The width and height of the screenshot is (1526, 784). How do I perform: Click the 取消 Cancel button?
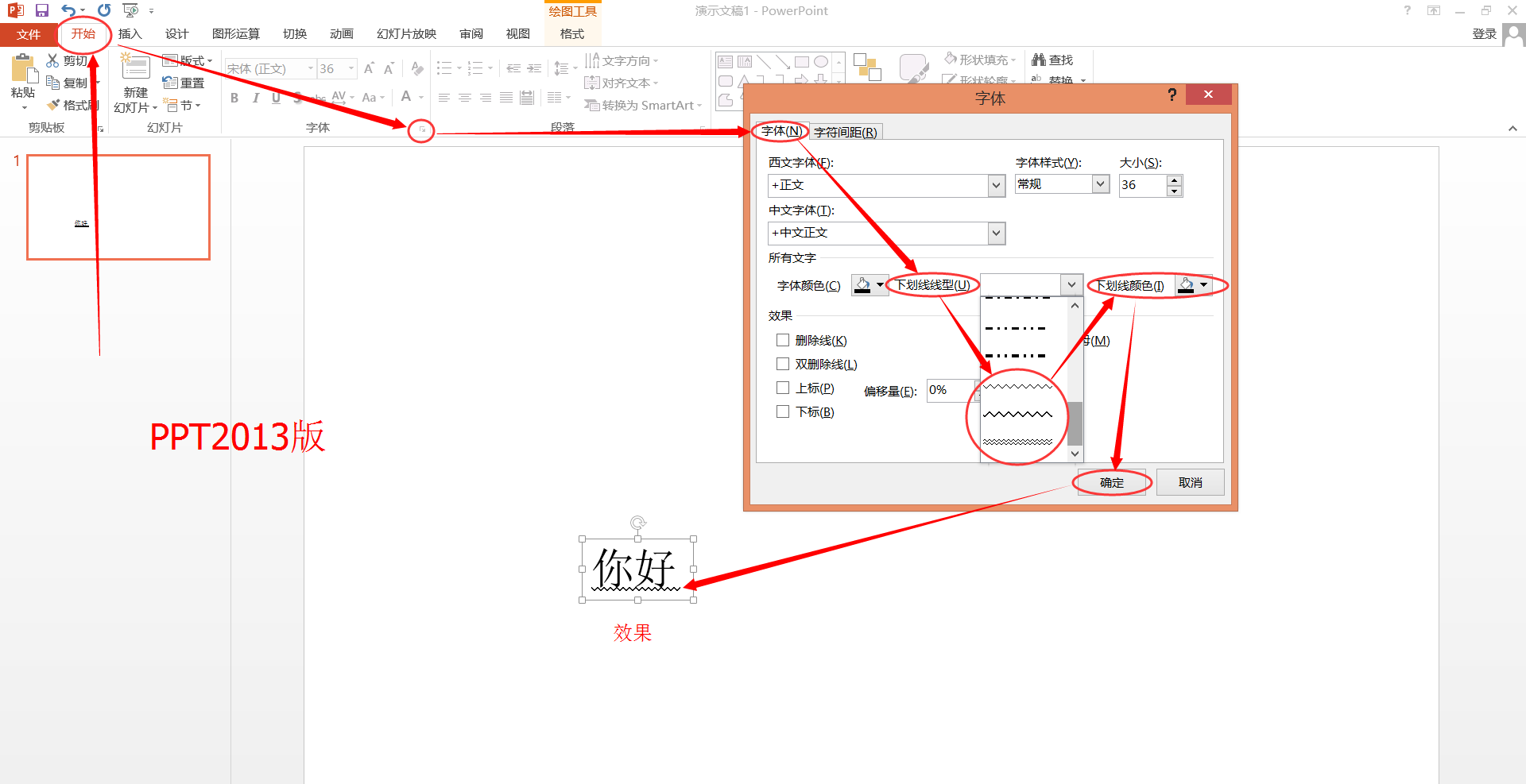tap(1190, 482)
